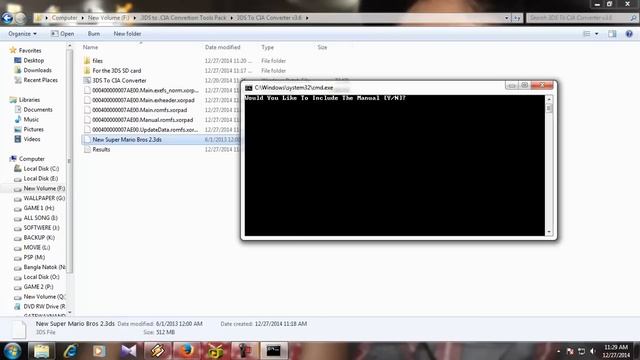Switch to cmd window on taskbar
Image resolution: width=640 pixels, height=360 pixels.
(x=273, y=351)
